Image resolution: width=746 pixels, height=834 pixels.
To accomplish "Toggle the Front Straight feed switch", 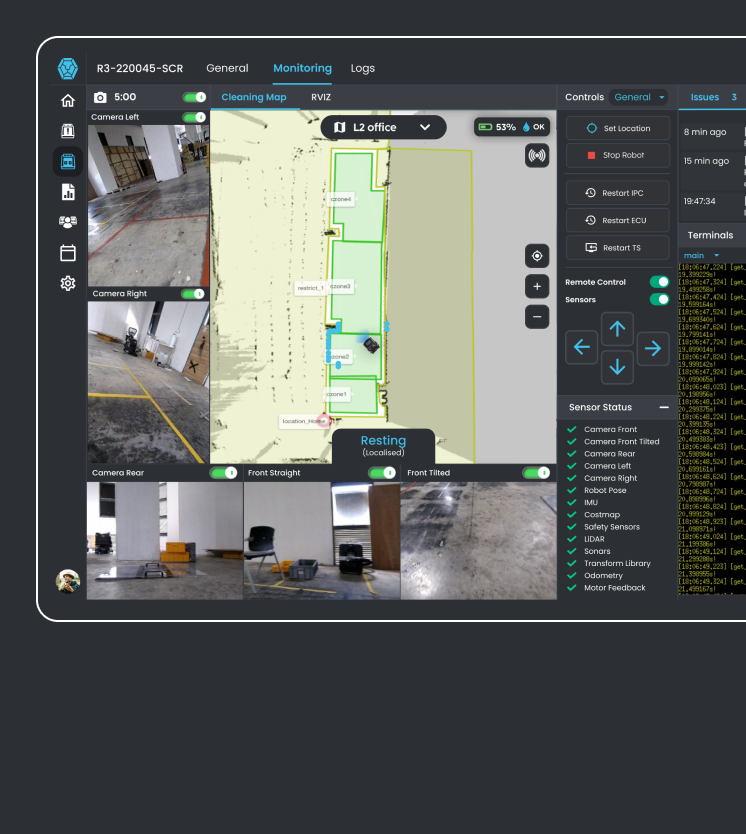I will pyautogui.click(x=382, y=472).
